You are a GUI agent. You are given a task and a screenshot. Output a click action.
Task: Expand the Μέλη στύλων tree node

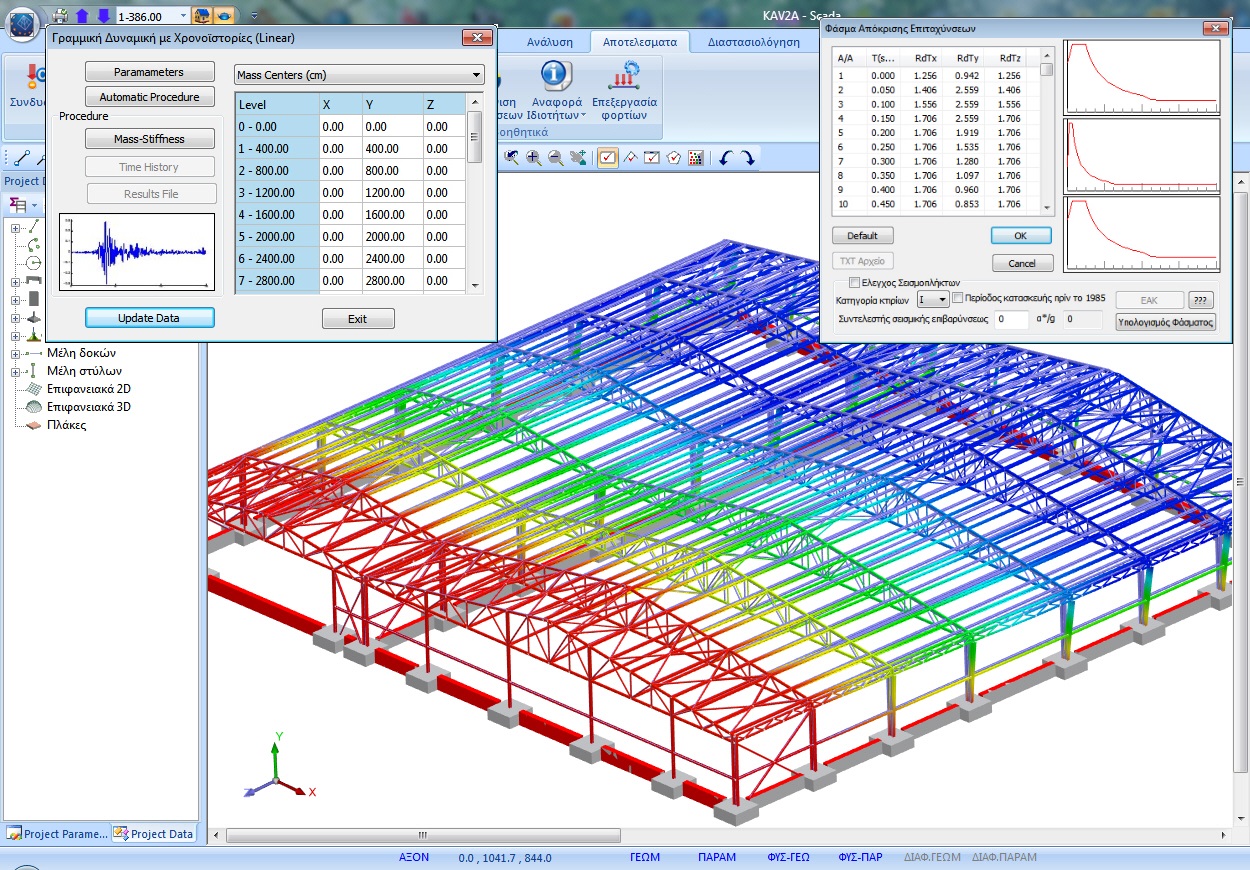[16, 371]
